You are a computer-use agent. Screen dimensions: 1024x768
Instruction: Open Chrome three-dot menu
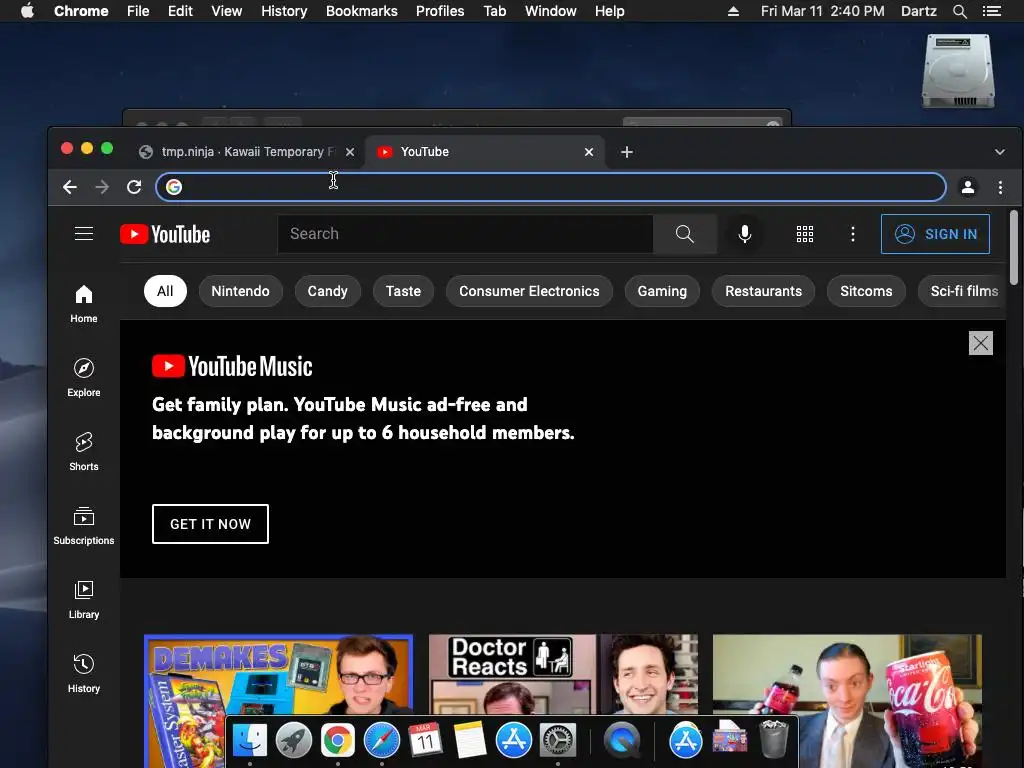[x=1000, y=187]
